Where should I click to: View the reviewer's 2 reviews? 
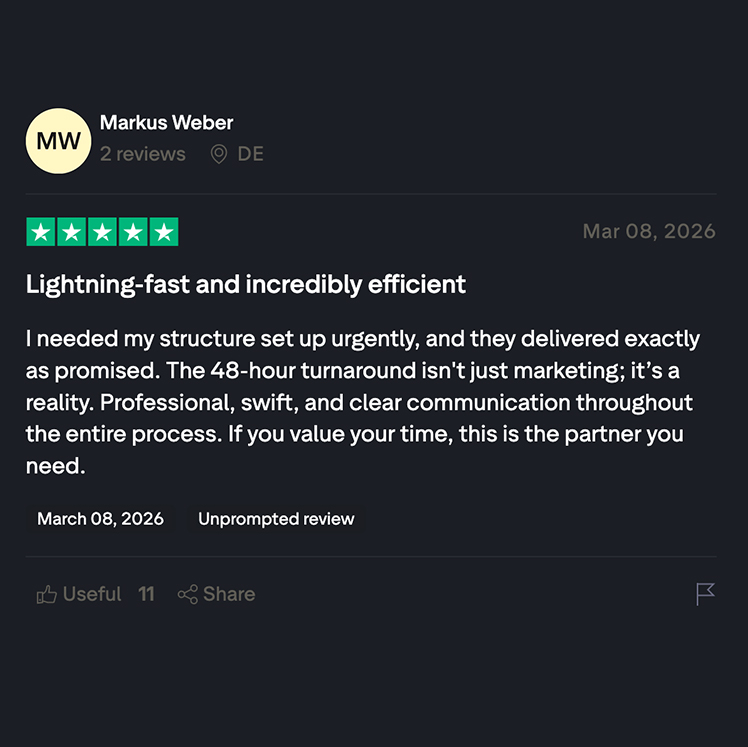(x=142, y=154)
